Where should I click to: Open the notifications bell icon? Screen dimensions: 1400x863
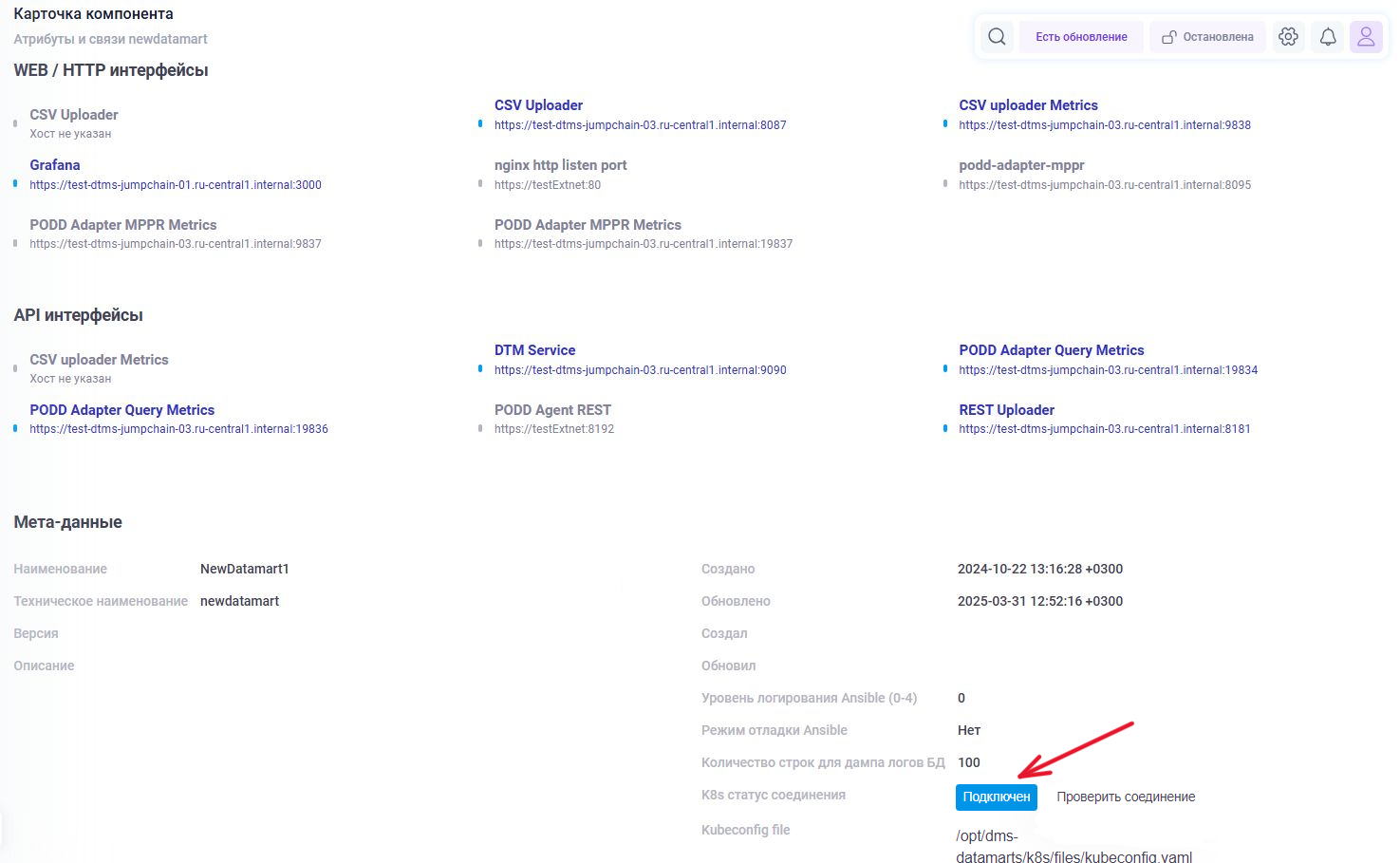coord(1328,37)
